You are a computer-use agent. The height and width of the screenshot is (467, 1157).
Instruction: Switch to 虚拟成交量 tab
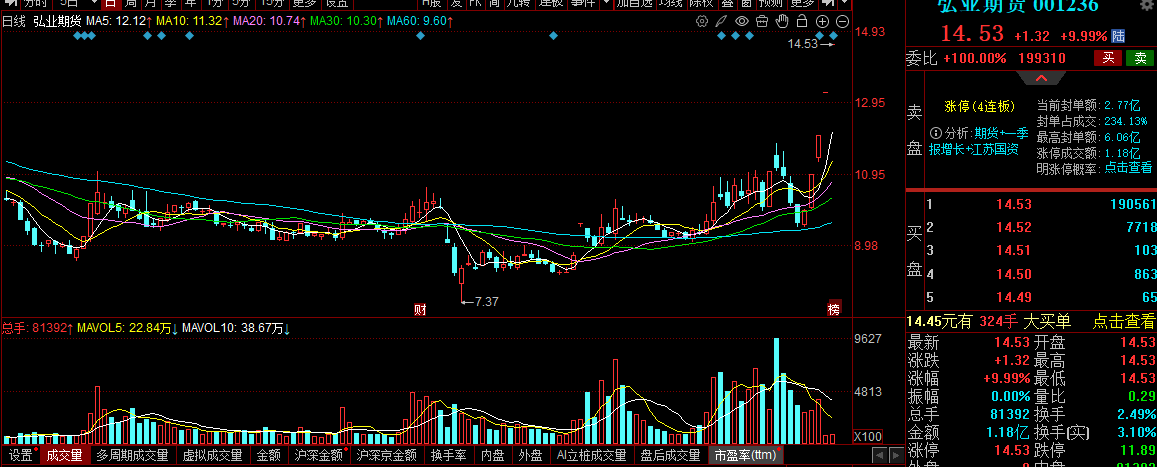213,455
